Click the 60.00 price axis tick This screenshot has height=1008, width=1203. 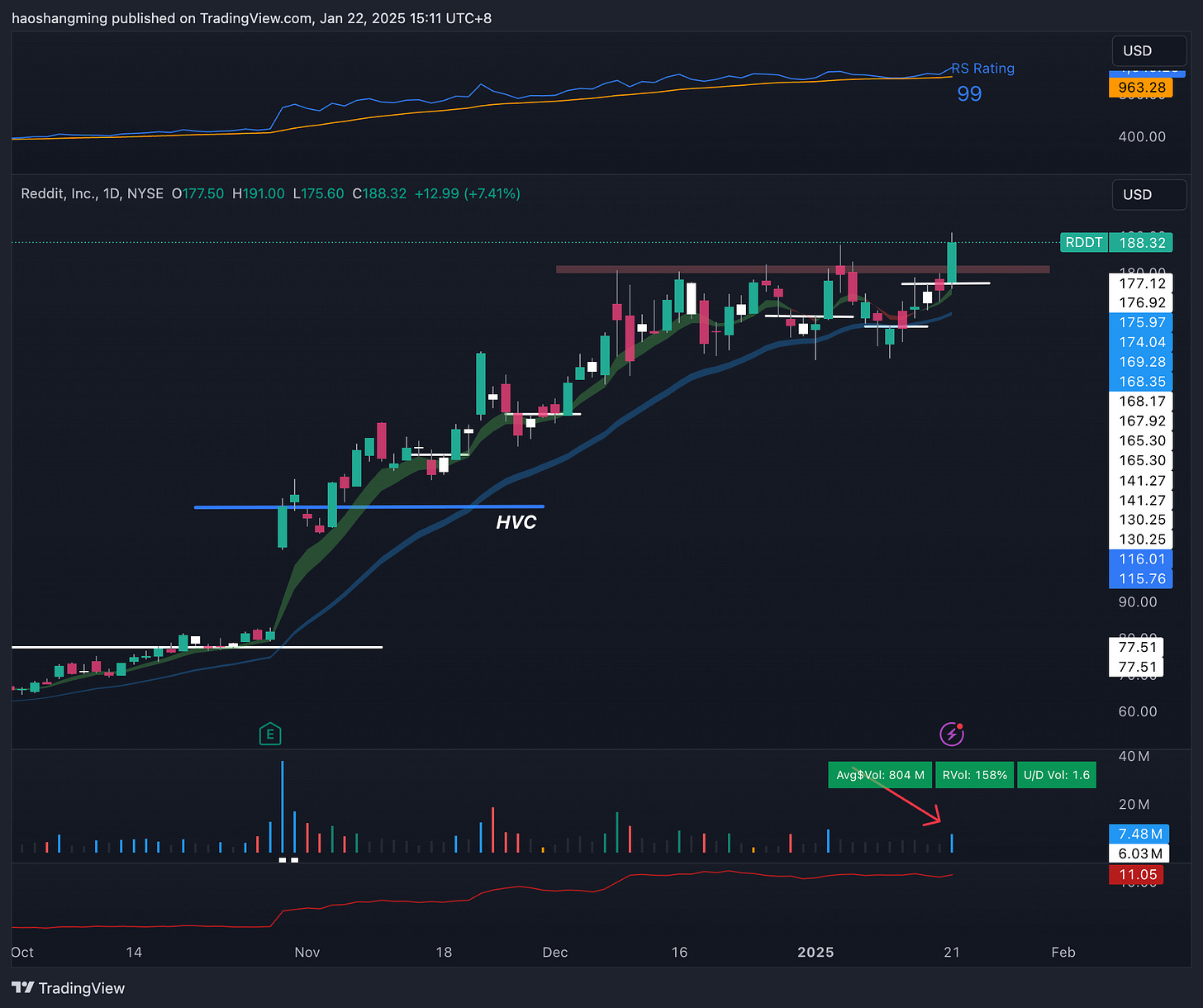(1138, 711)
